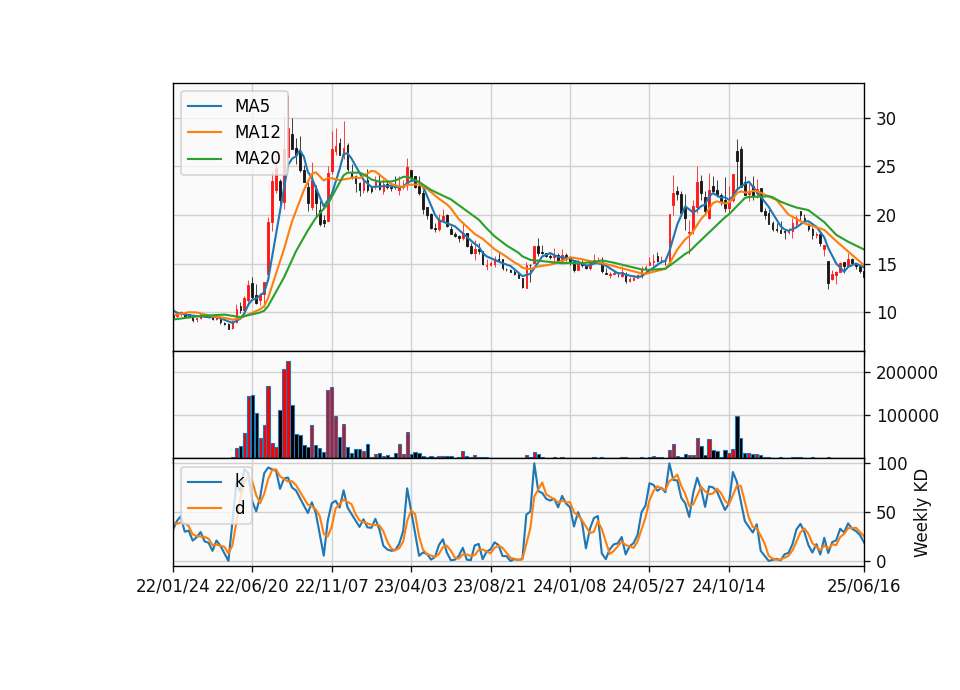The image size is (960, 690).
Task: Click the price axis value 10
Action: (x=886, y=313)
